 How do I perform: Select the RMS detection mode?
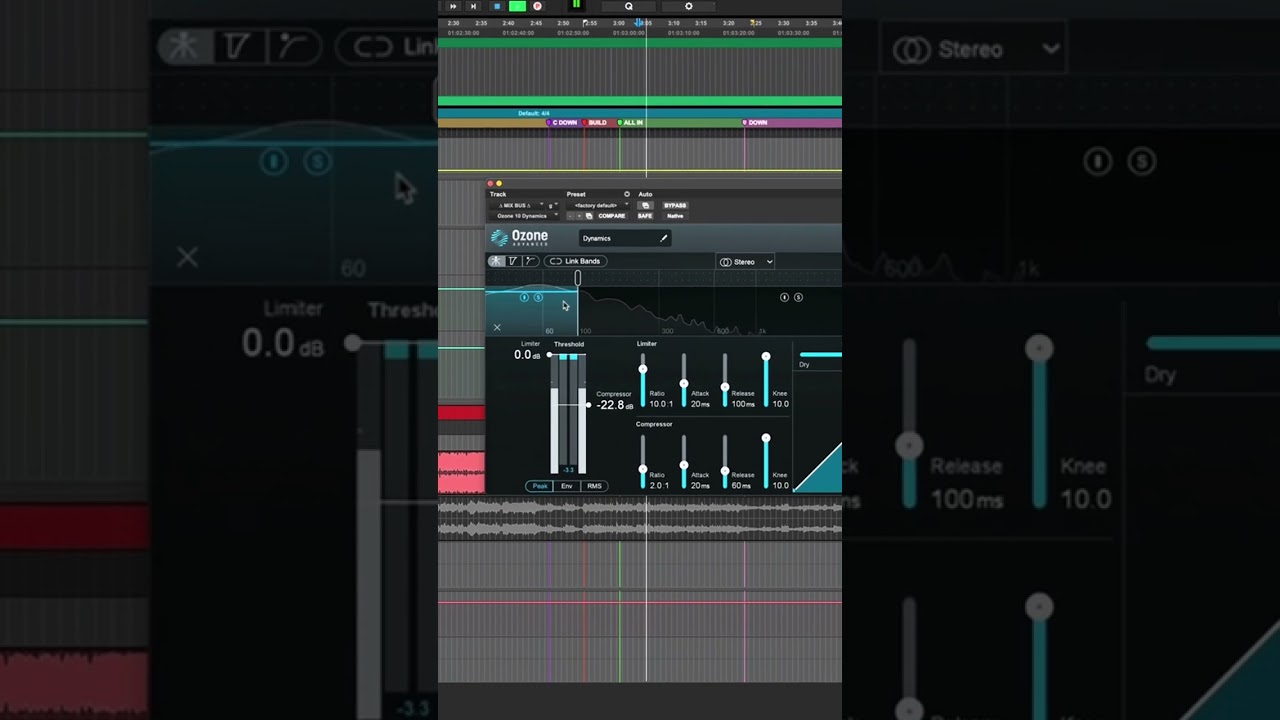[594, 486]
